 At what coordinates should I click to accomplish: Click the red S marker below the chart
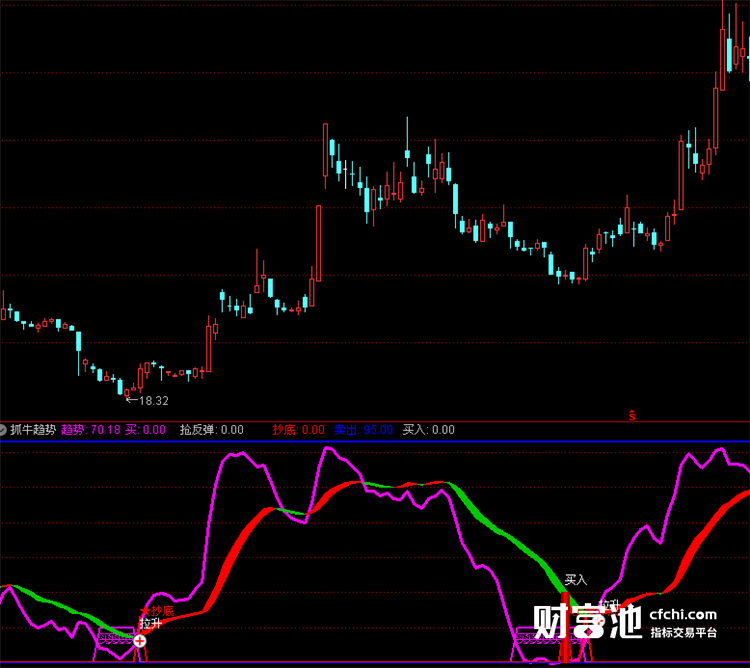(x=632, y=416)
